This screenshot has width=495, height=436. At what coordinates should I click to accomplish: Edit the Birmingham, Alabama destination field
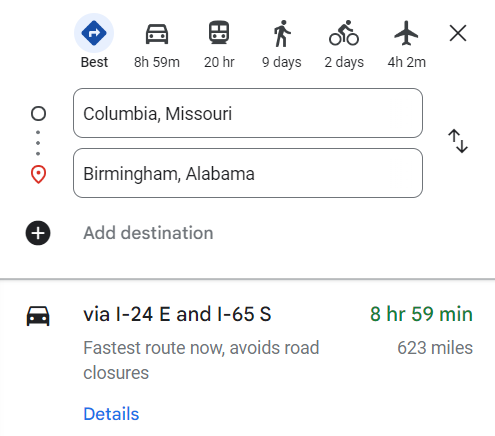click(248, 173)
